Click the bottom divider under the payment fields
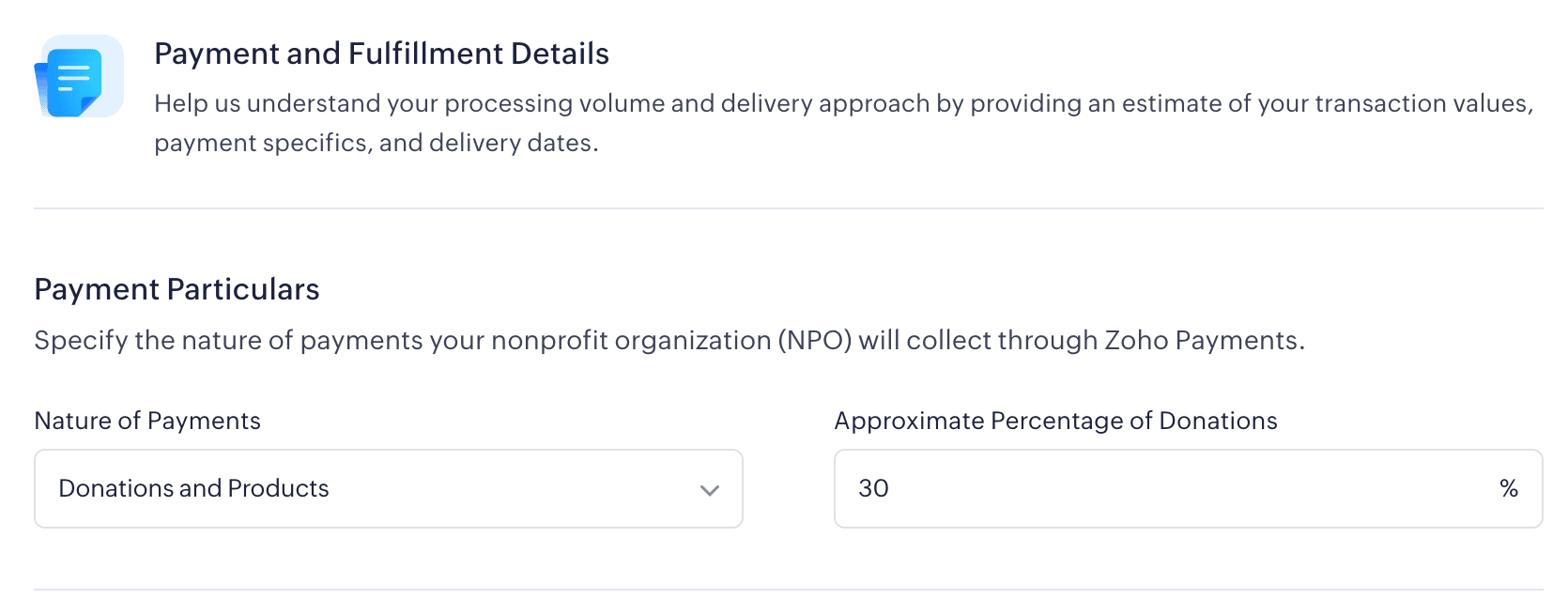This screenshot has height=614, width=1568. tap(789, 590)
